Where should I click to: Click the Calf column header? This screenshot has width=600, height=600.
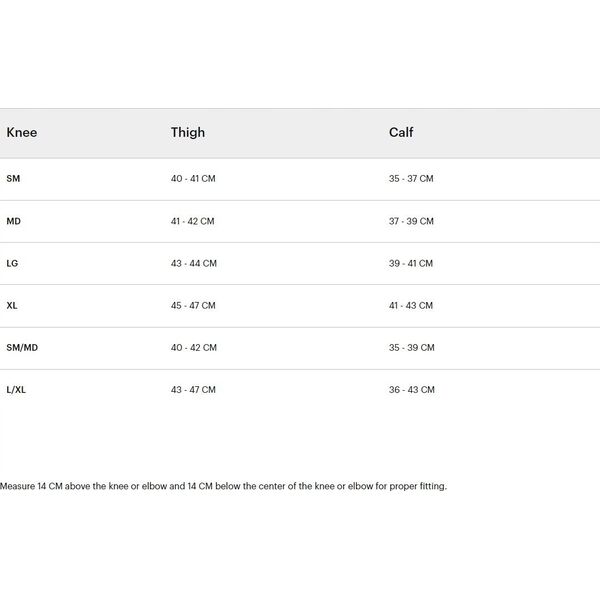point(401,132)
